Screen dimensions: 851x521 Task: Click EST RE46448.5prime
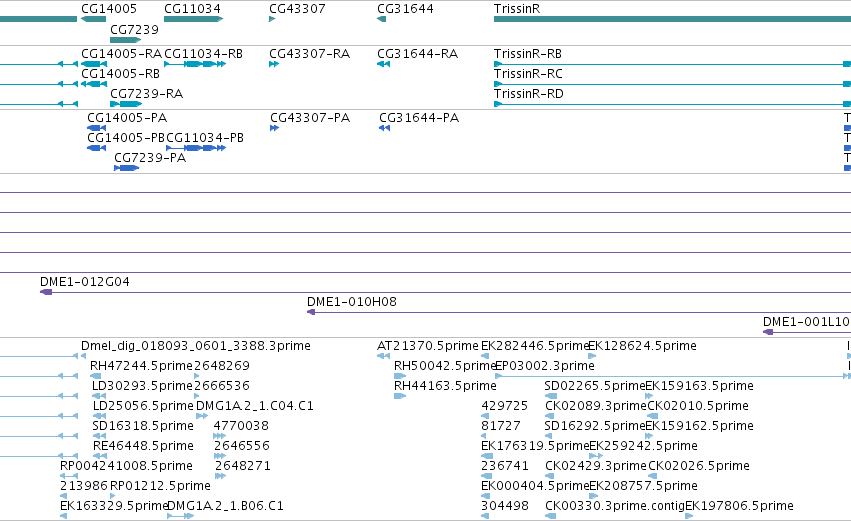coord(143,446)
